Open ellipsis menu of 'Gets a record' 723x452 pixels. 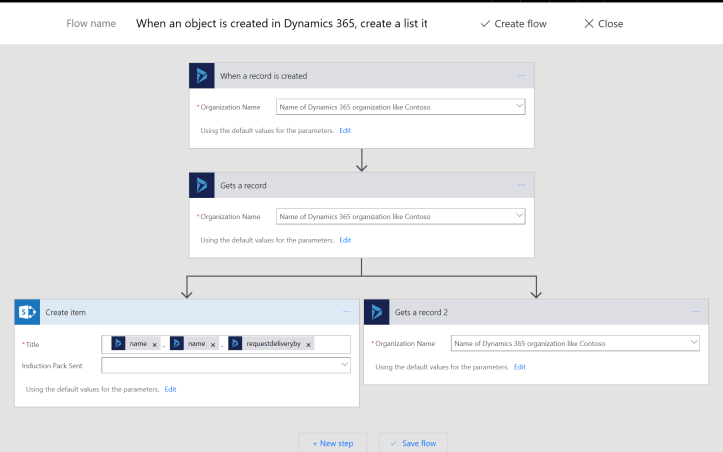tap(521, 185)
